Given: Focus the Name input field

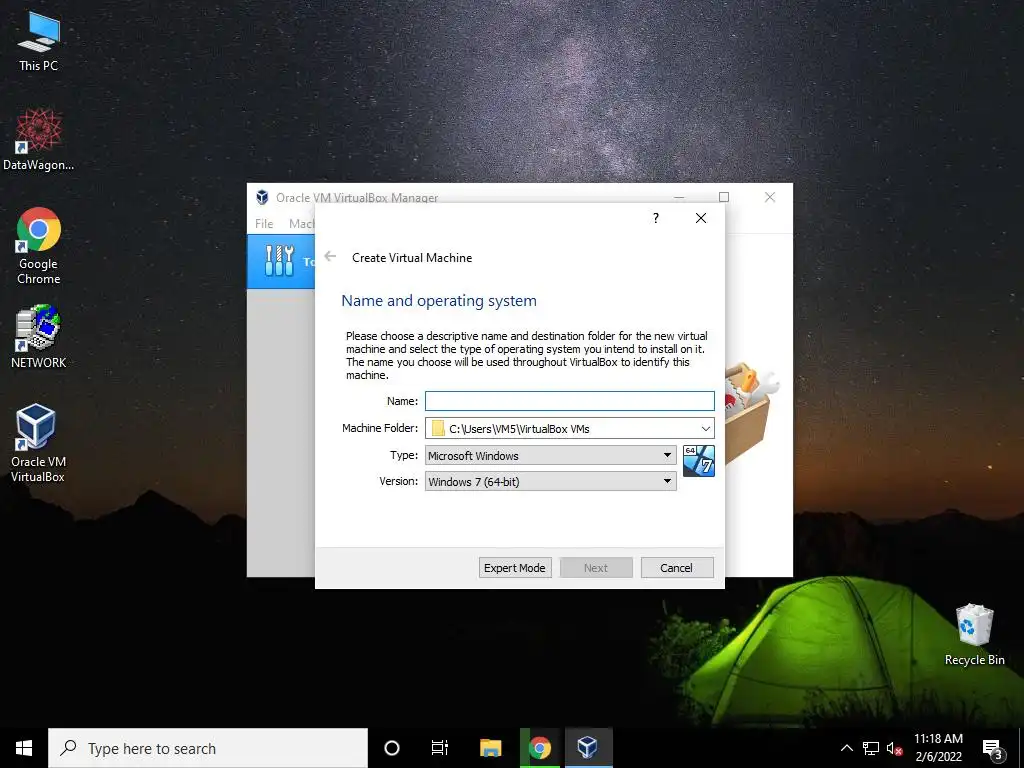Looking at the screenshot, I should click(x=569, y=401).
